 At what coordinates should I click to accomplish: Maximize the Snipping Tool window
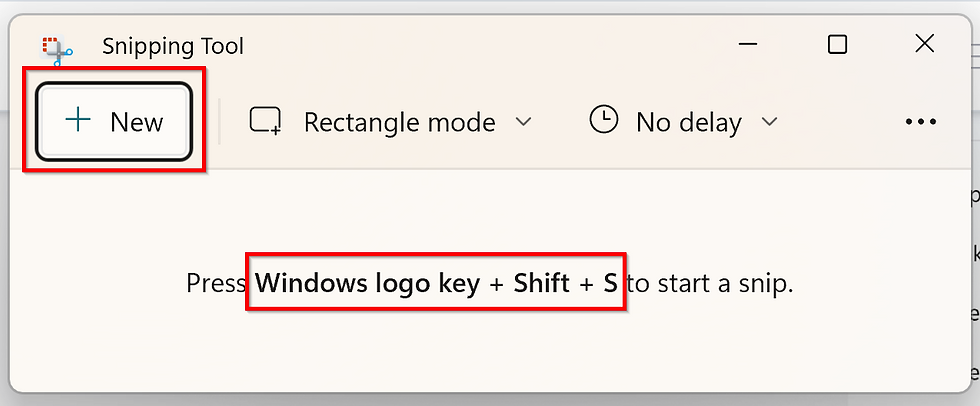[x=837, y=44]
